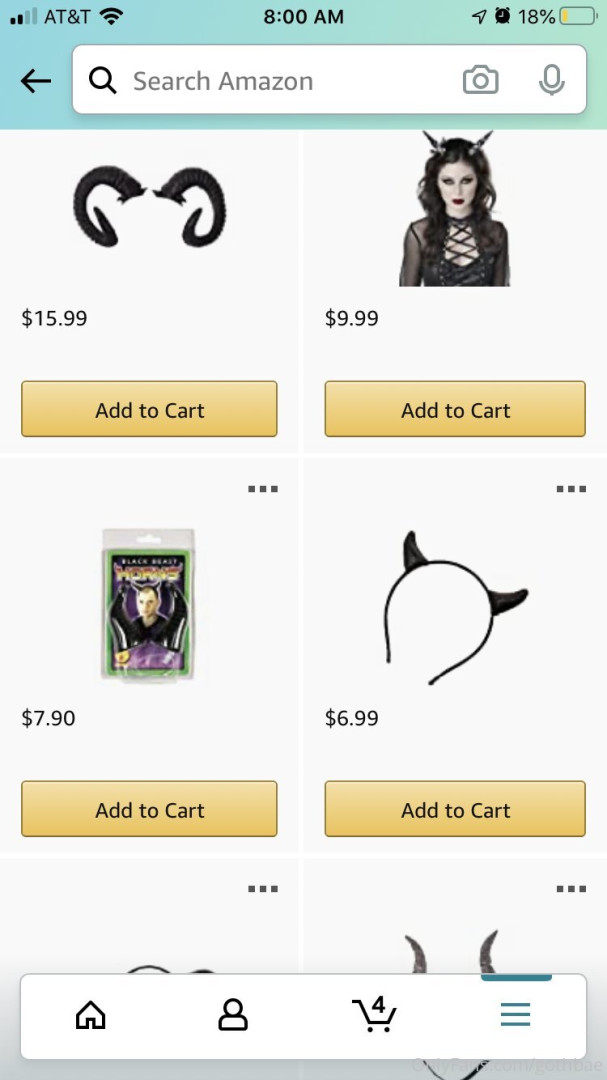Open the account profile icon
This screenshot has width=607, height=1080.
click(x=233, y=1015)
